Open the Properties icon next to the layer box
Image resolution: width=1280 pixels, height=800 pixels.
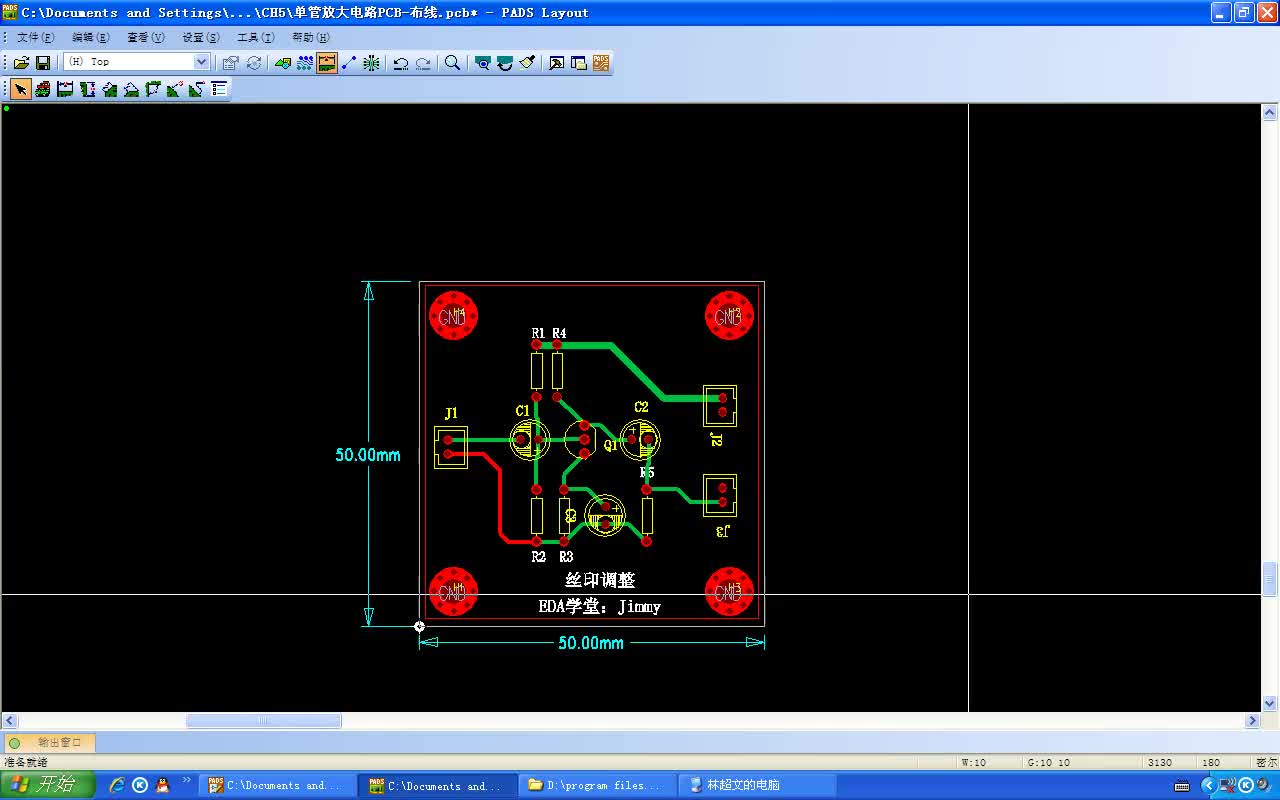231,62
